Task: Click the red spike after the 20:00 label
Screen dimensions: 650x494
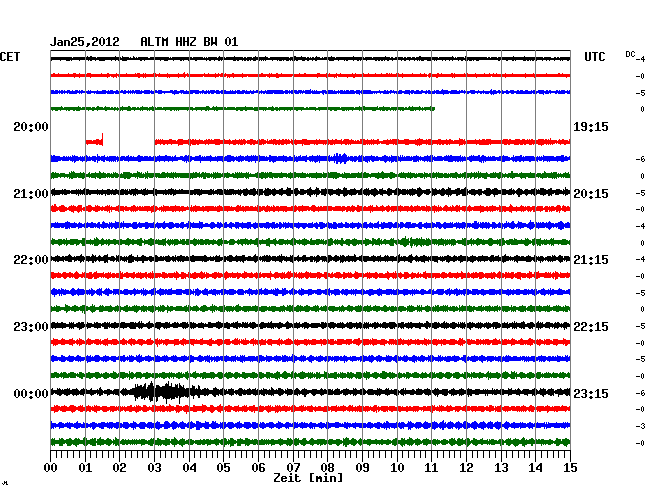Action: 102,140
